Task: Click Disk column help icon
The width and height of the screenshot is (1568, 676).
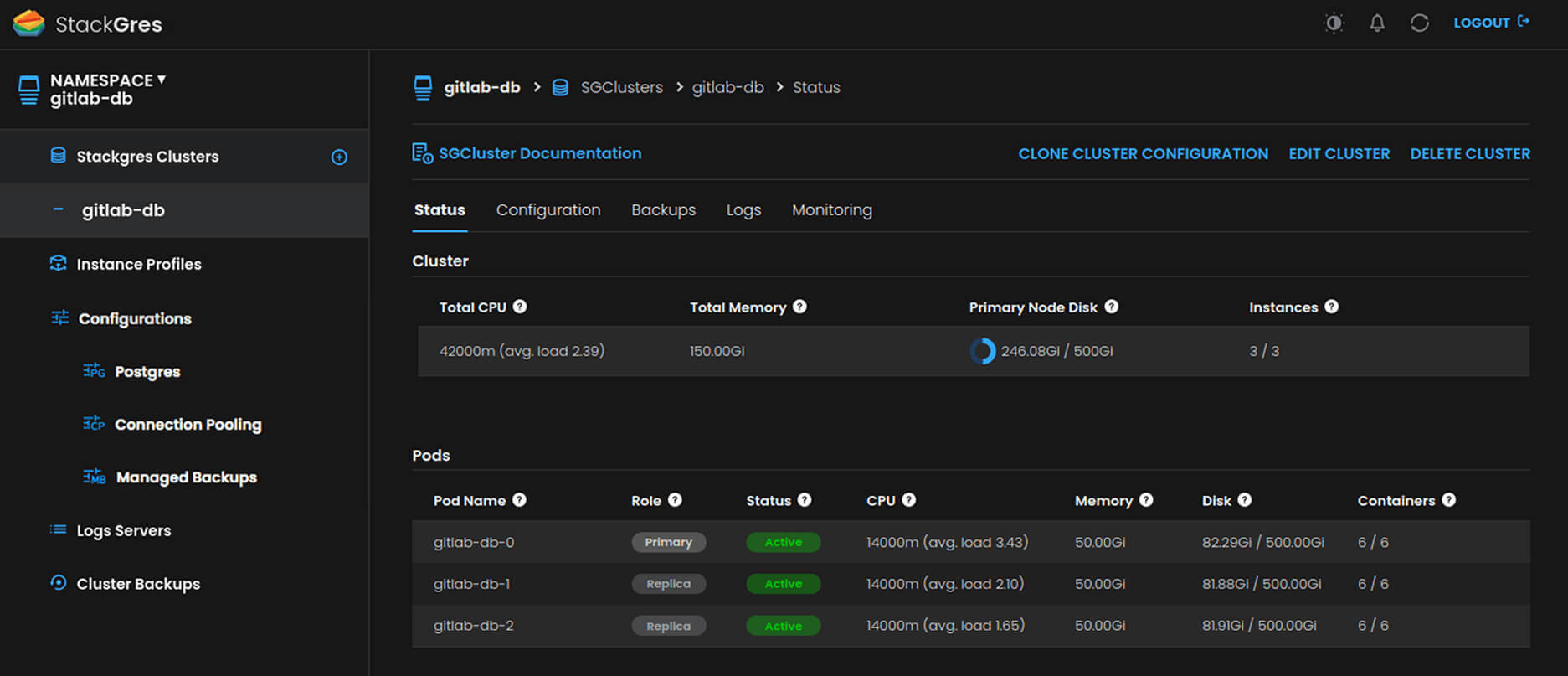Action: point(1245,500)
